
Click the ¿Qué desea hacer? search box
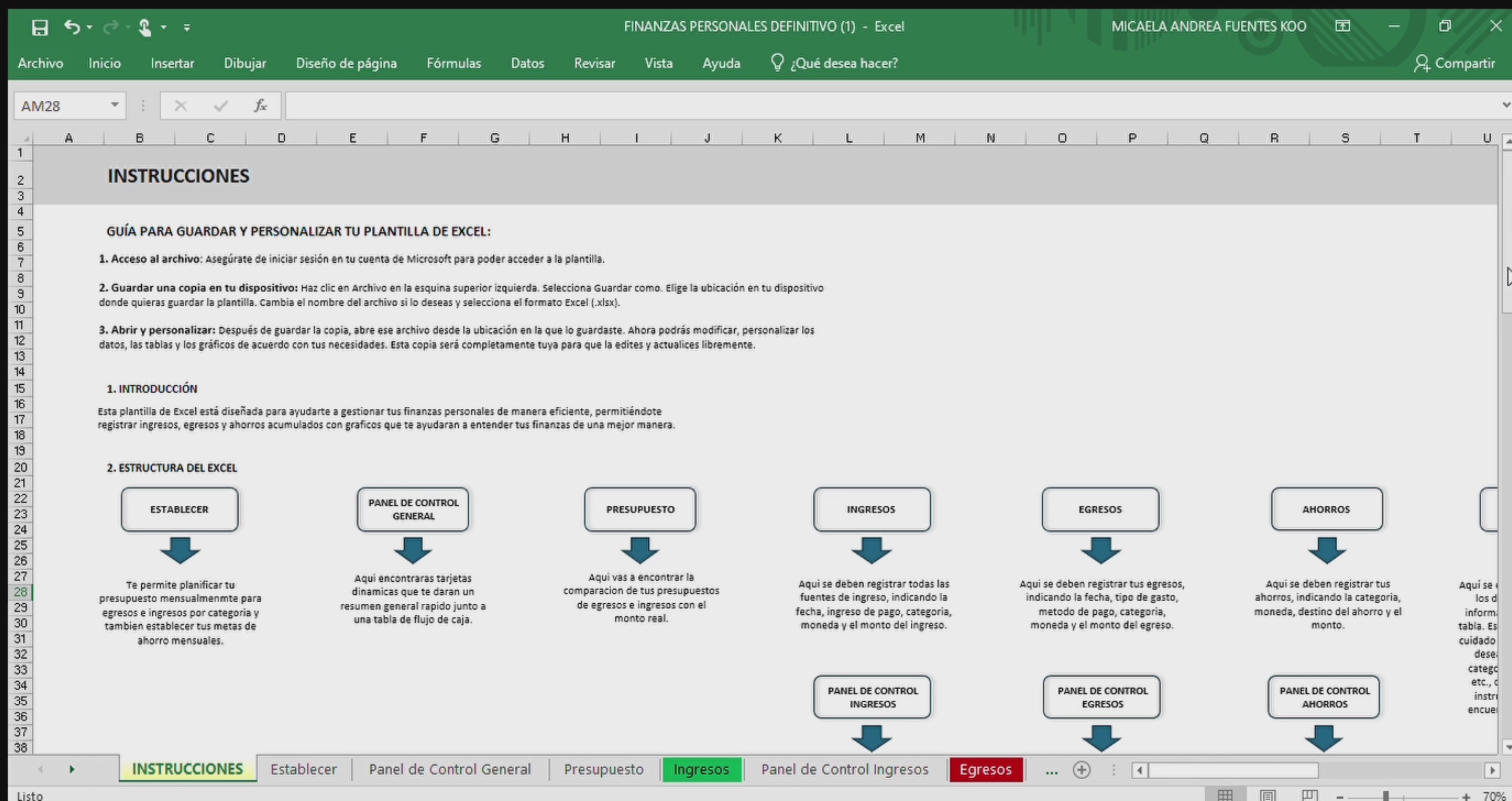coord(844,63)
